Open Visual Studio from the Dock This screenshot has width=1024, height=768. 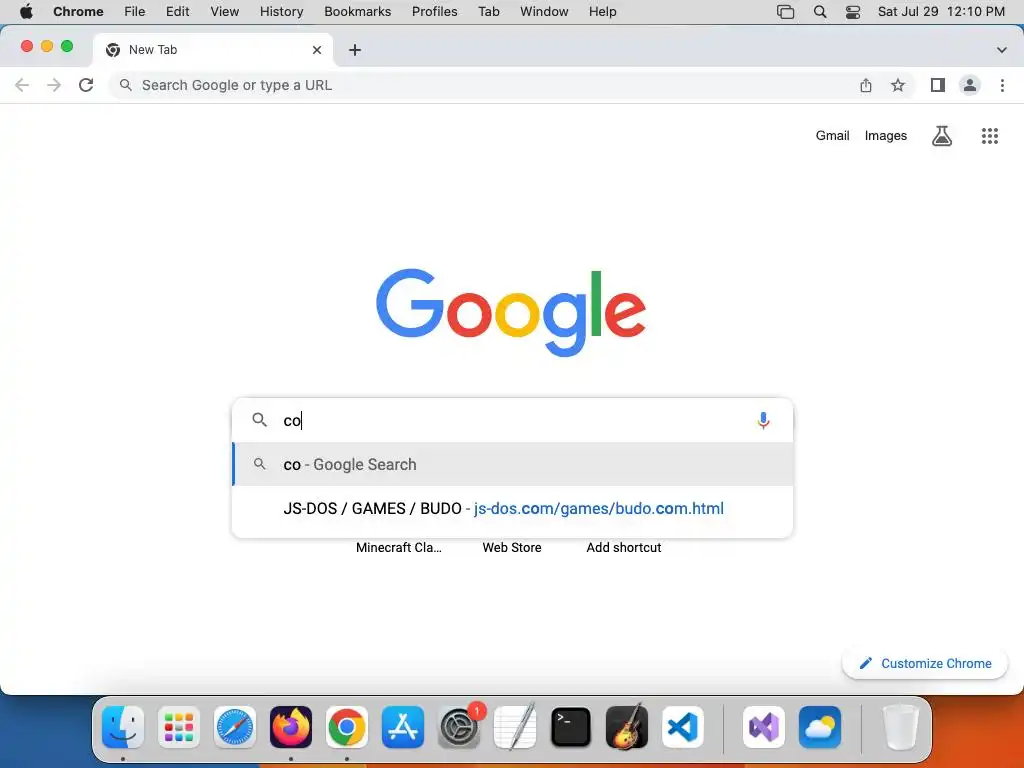763,727
